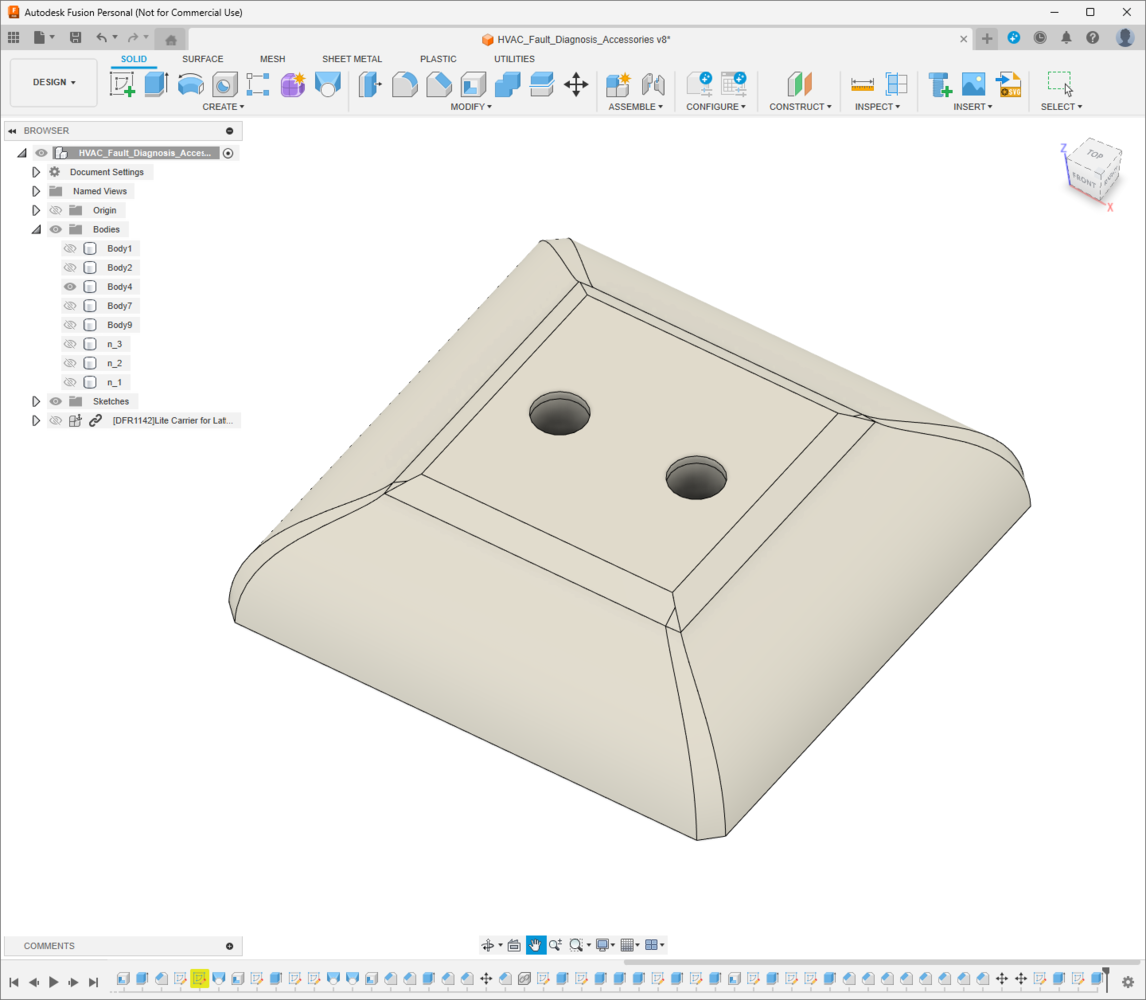Click the Orbit navigation tool
The height and width of the screenshot is (1000, 1146).
(x=487, y=945)
